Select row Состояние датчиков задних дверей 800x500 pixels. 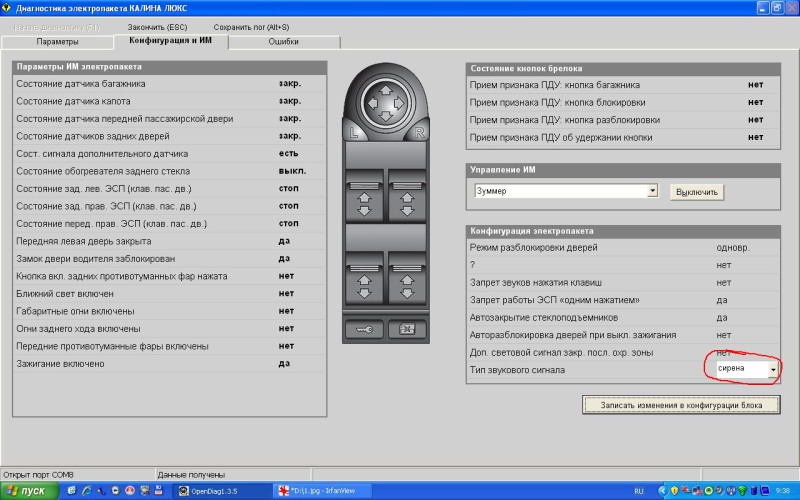click(169, 136)
